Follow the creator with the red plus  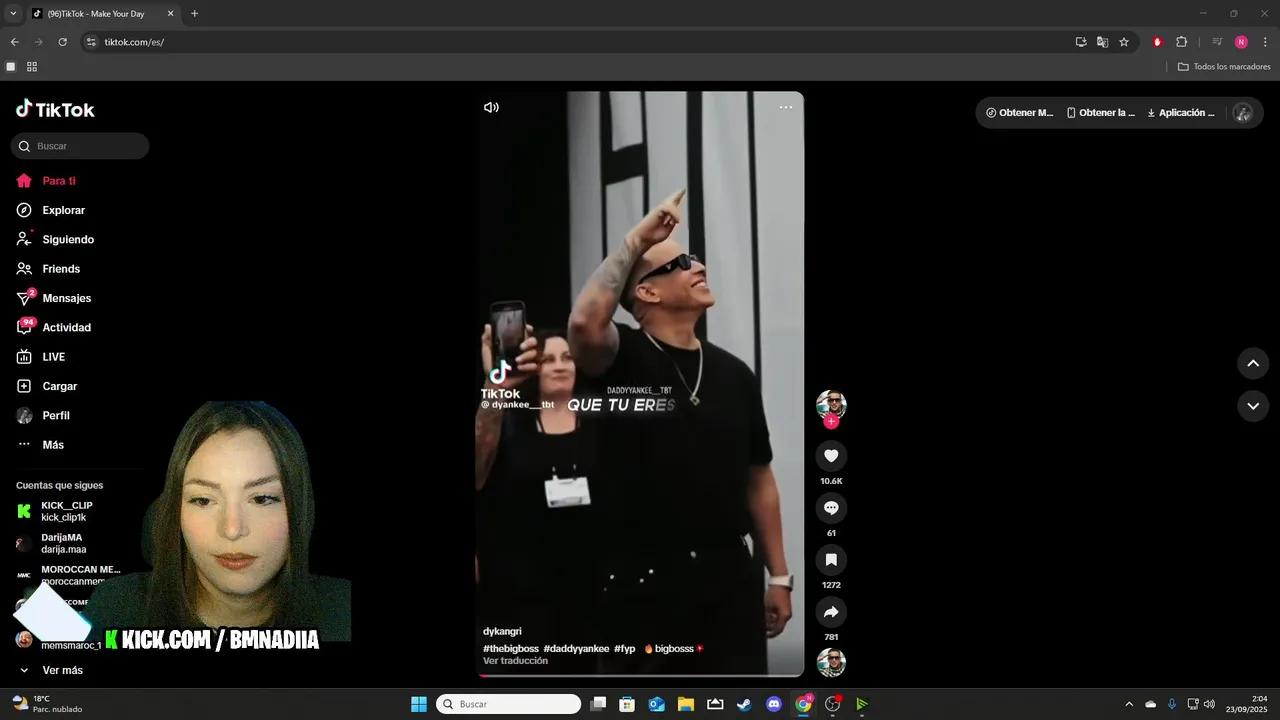point(831,421)
